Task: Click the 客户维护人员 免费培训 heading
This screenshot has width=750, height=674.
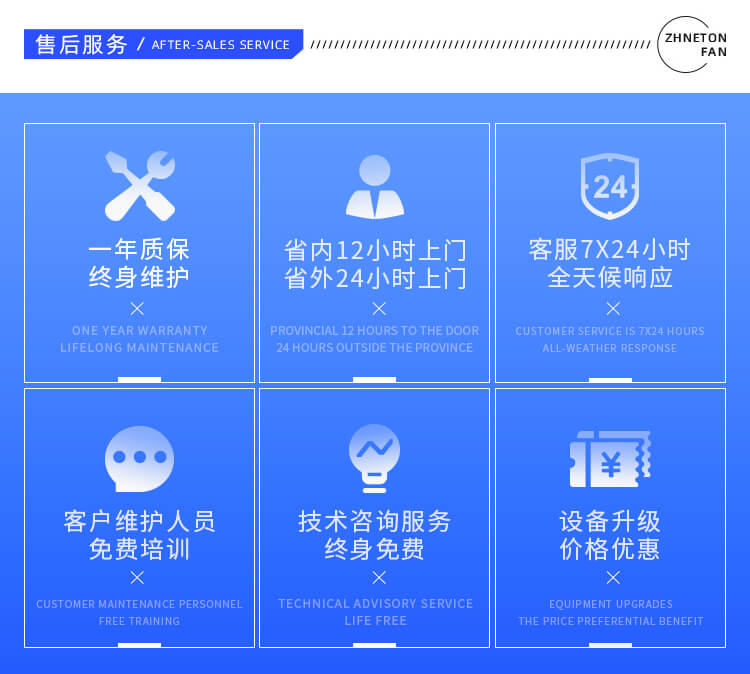Action: click(139, 535)
